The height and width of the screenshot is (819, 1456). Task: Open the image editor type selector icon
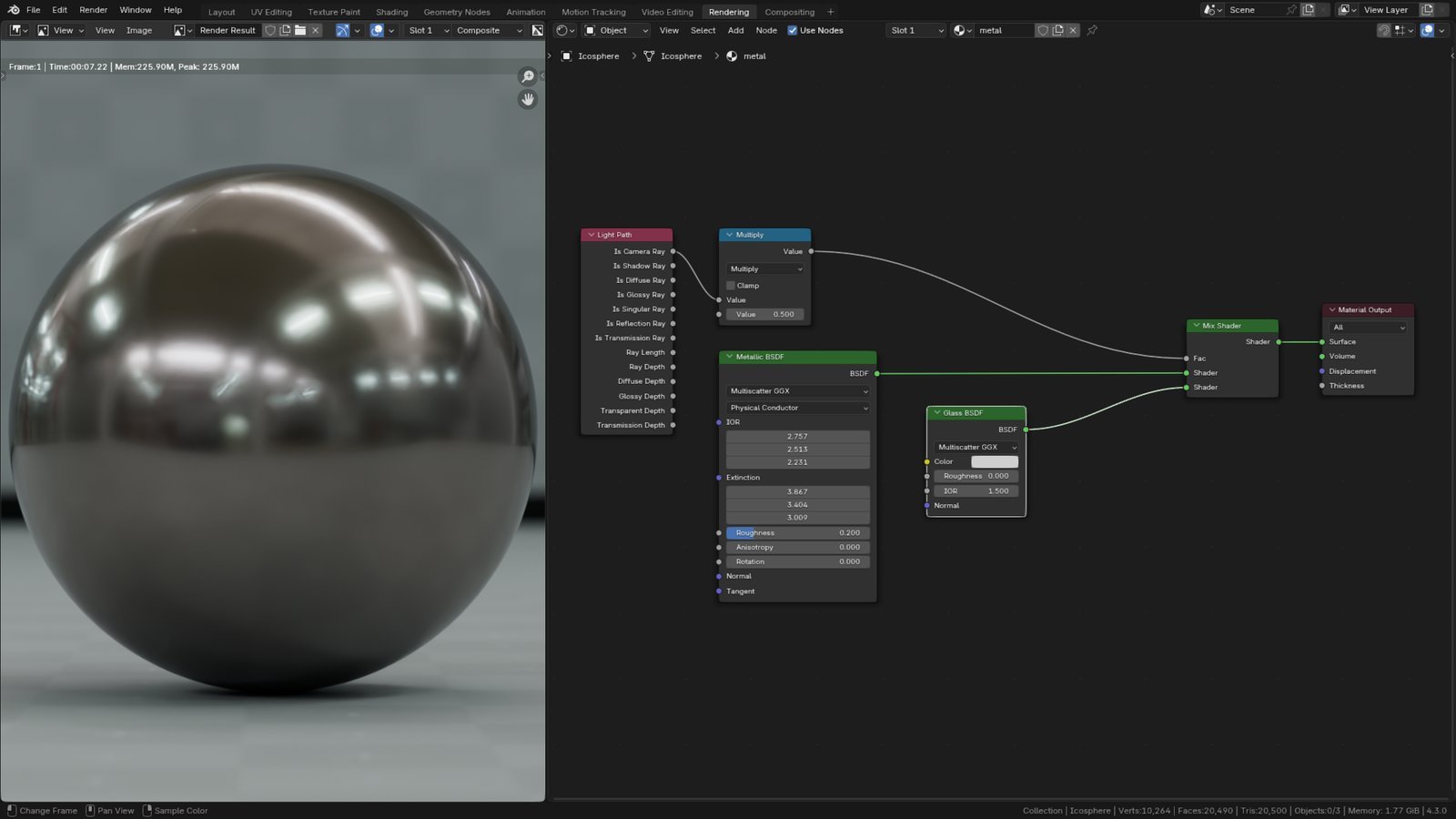[18, 30]
